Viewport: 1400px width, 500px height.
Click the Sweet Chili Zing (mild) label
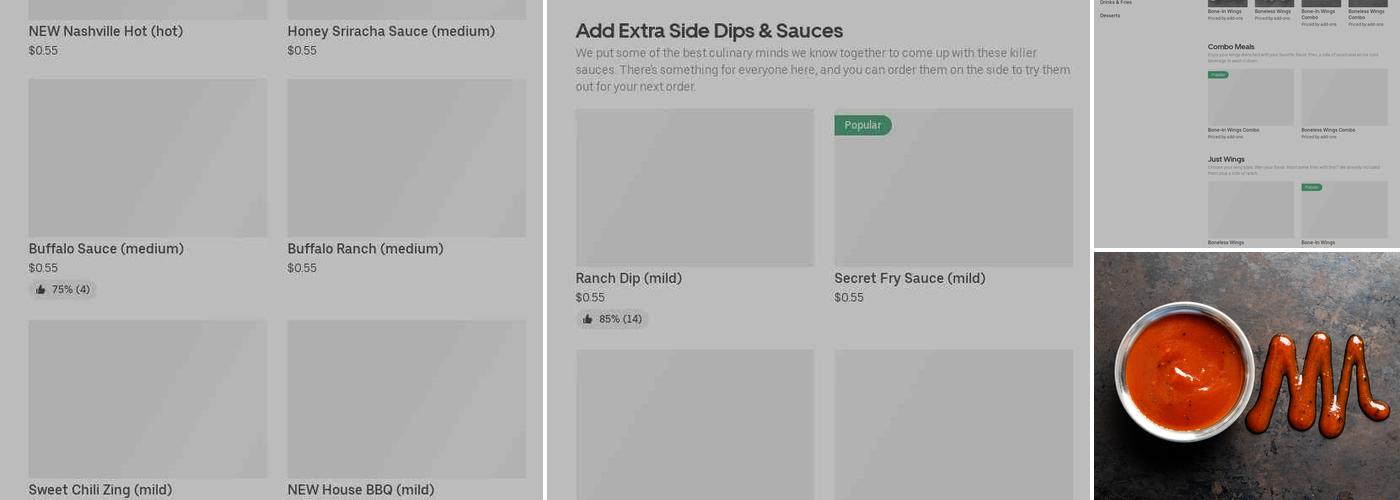click(100, 490)
